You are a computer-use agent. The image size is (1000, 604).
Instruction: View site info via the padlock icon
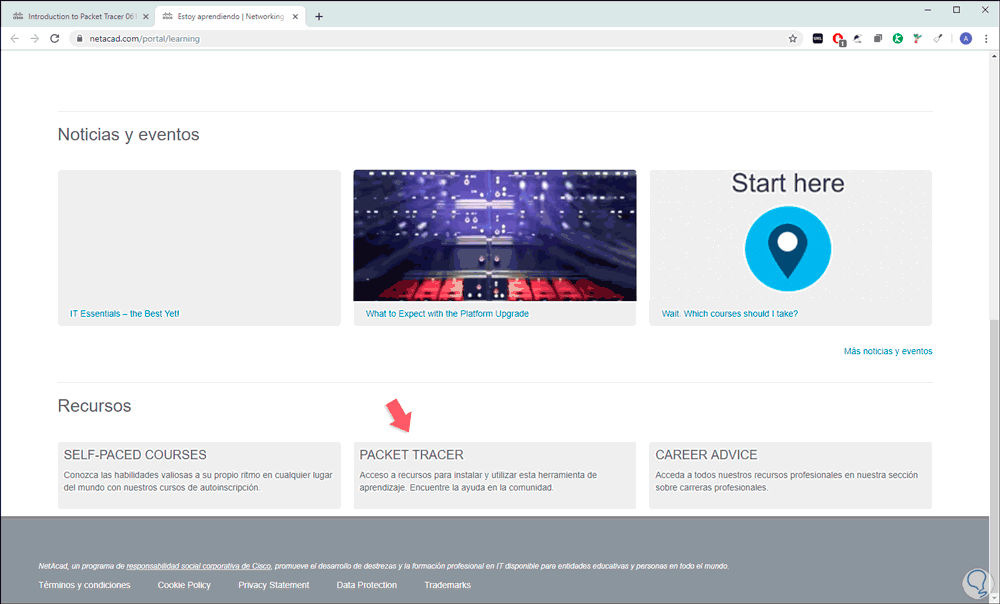point(80,38)
